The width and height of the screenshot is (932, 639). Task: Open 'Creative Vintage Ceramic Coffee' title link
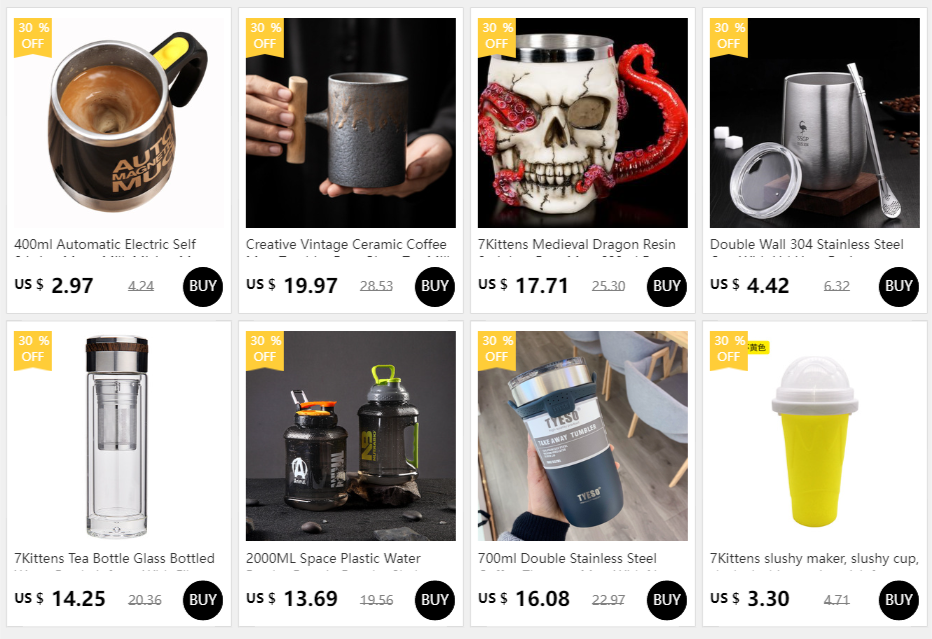(x=346, y=244)
